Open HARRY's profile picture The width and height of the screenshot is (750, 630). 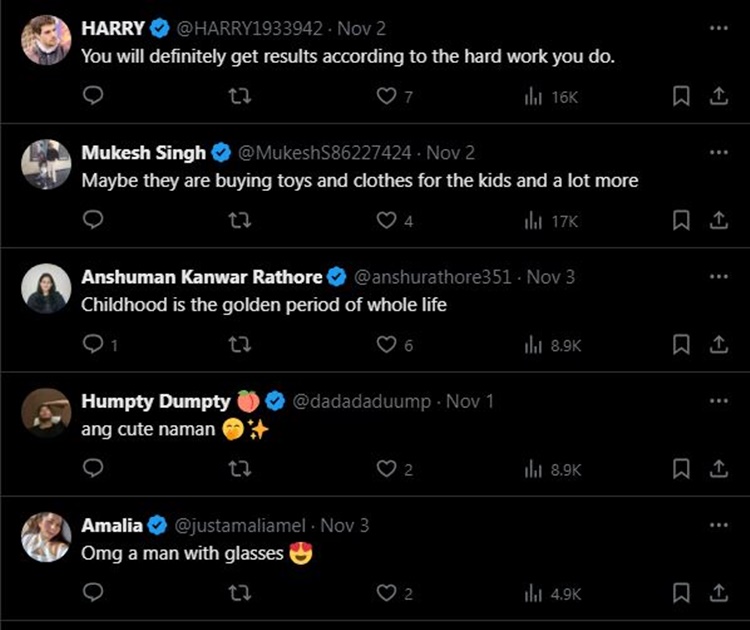coord(46,41)
